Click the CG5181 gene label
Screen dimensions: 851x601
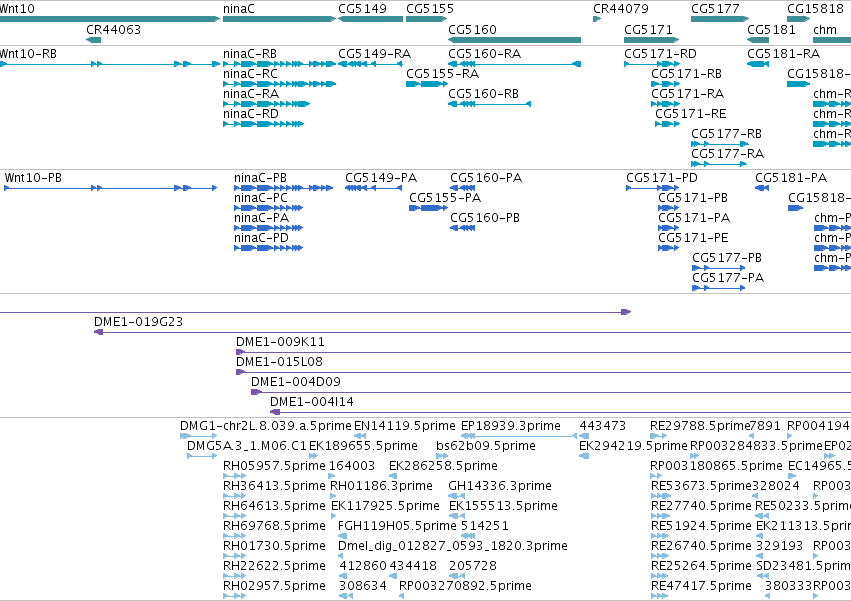[x=771, y=30]
